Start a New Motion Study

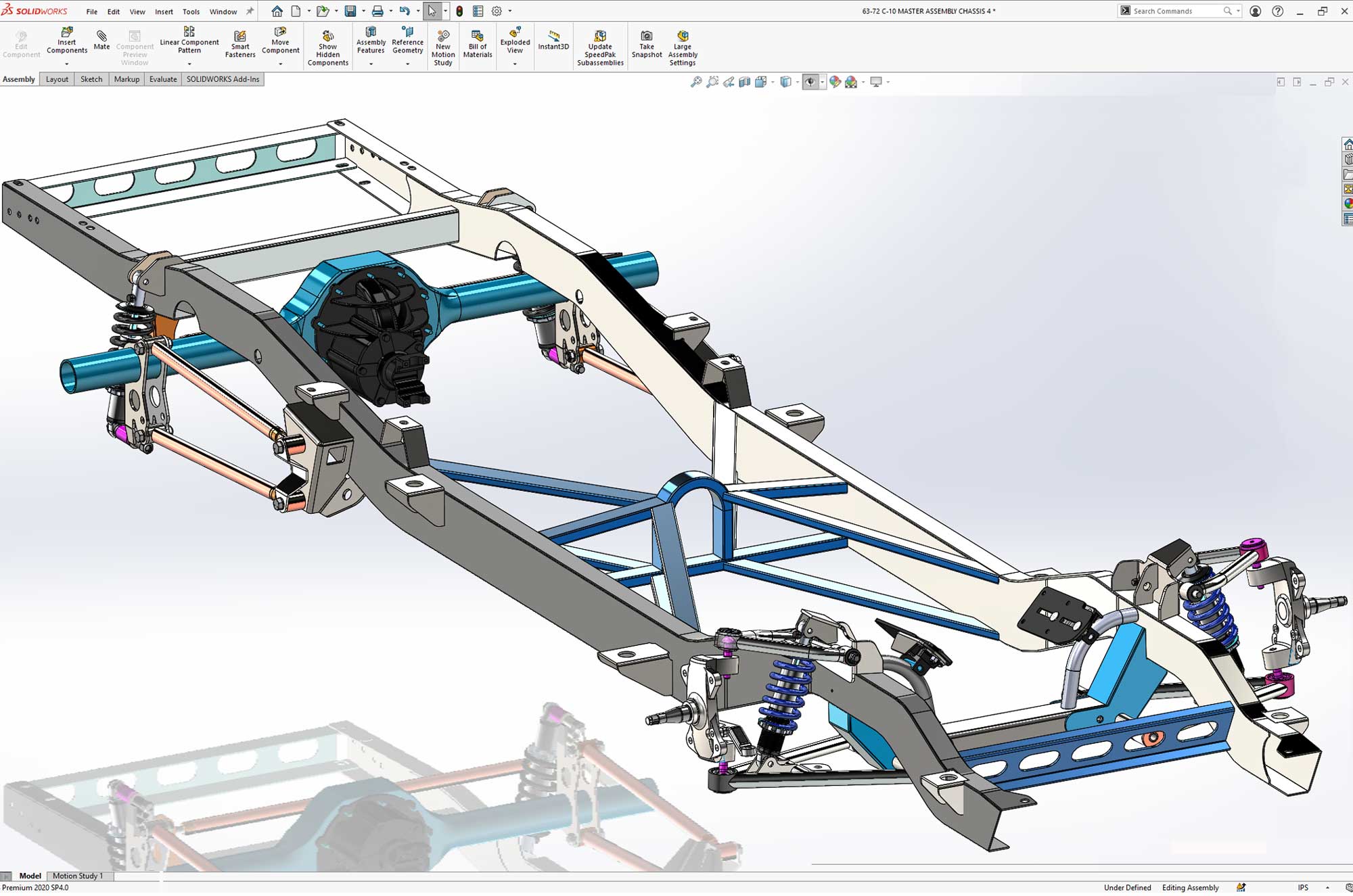443,48
